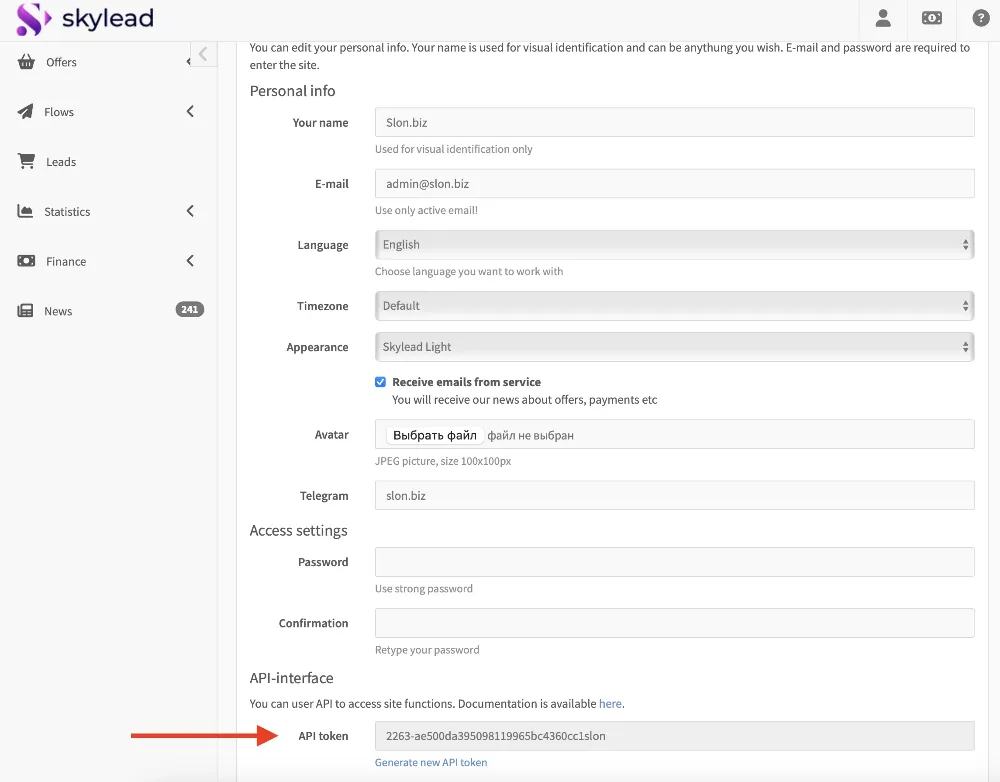1000x782 pixels.
Task: Expand the Statistics submenu chevron
Action: coord(190,211)
